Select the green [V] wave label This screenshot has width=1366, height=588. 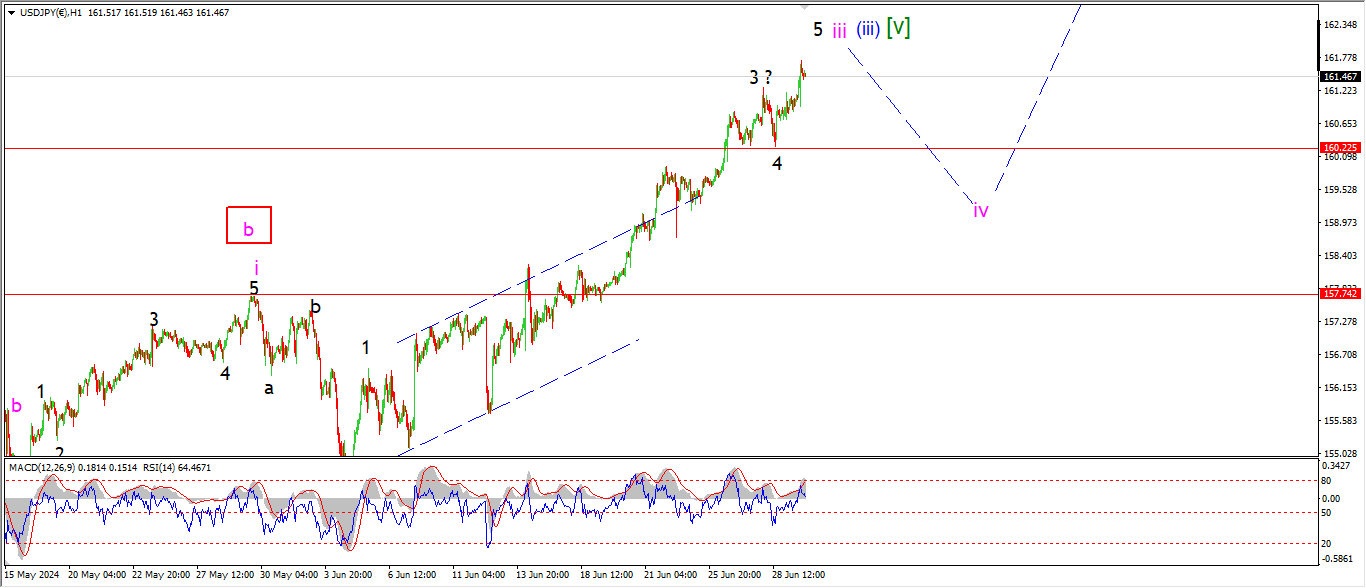pyautogui.click(x=900, y=28)
